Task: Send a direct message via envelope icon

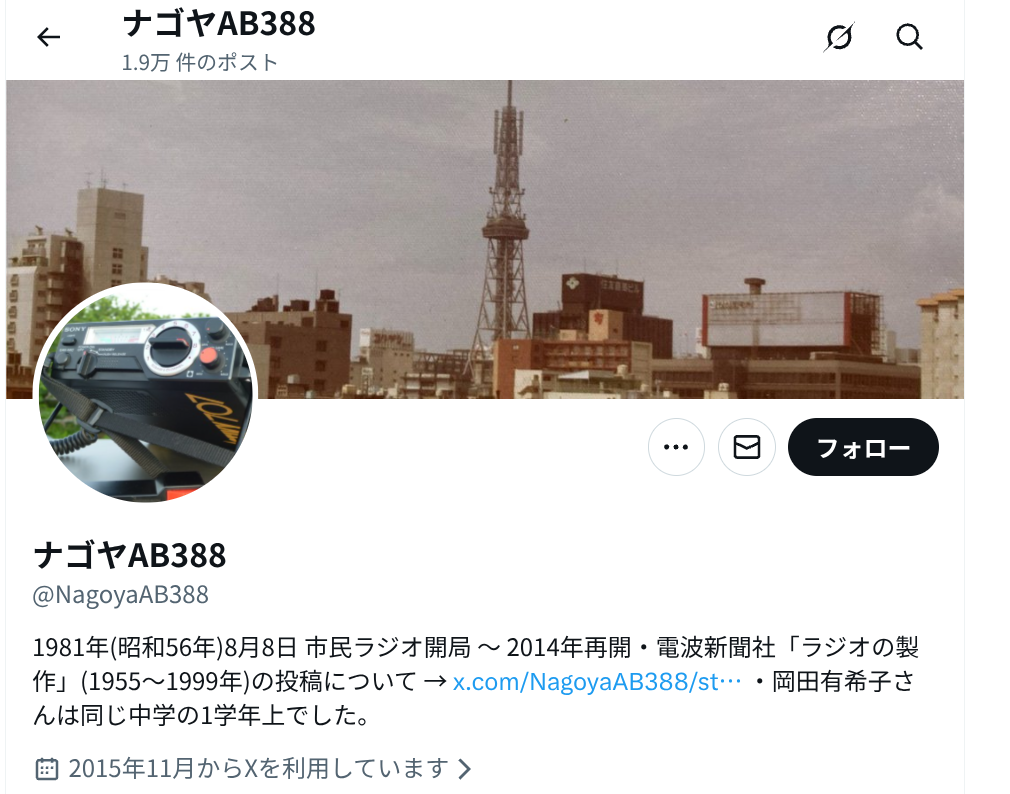Action: (747, 447)
